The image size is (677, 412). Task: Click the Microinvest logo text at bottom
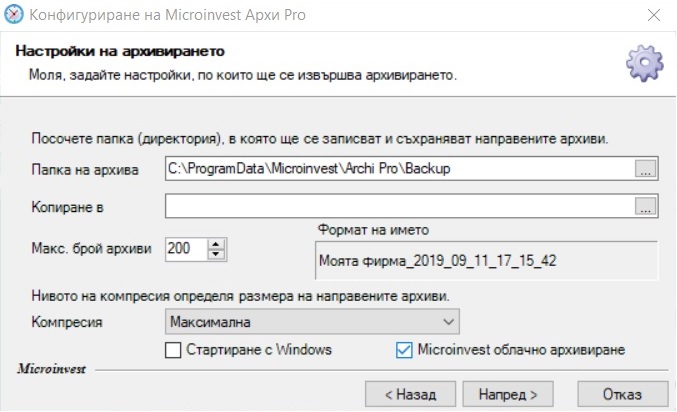(51, 369)
